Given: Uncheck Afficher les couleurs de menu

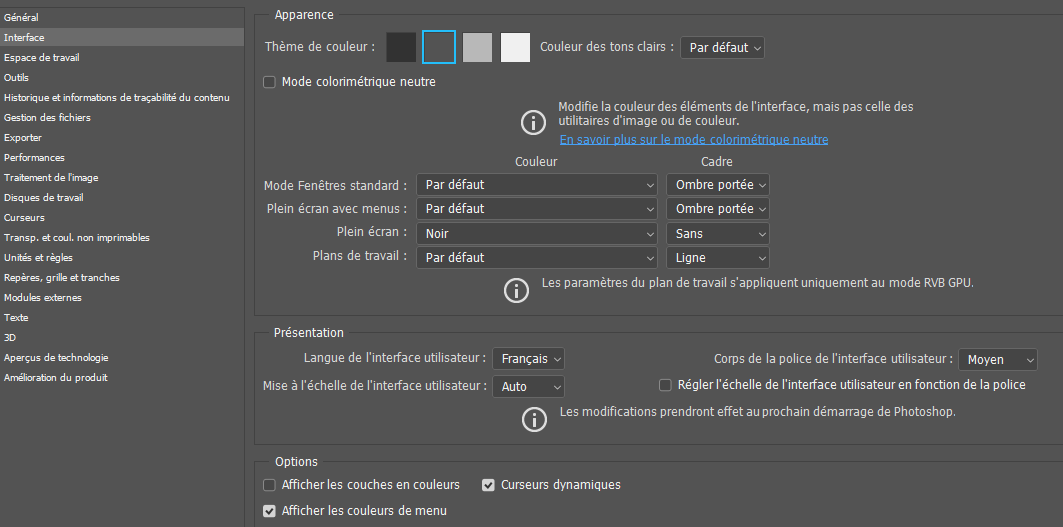Looking at the screenshot, I should point(269,511).
